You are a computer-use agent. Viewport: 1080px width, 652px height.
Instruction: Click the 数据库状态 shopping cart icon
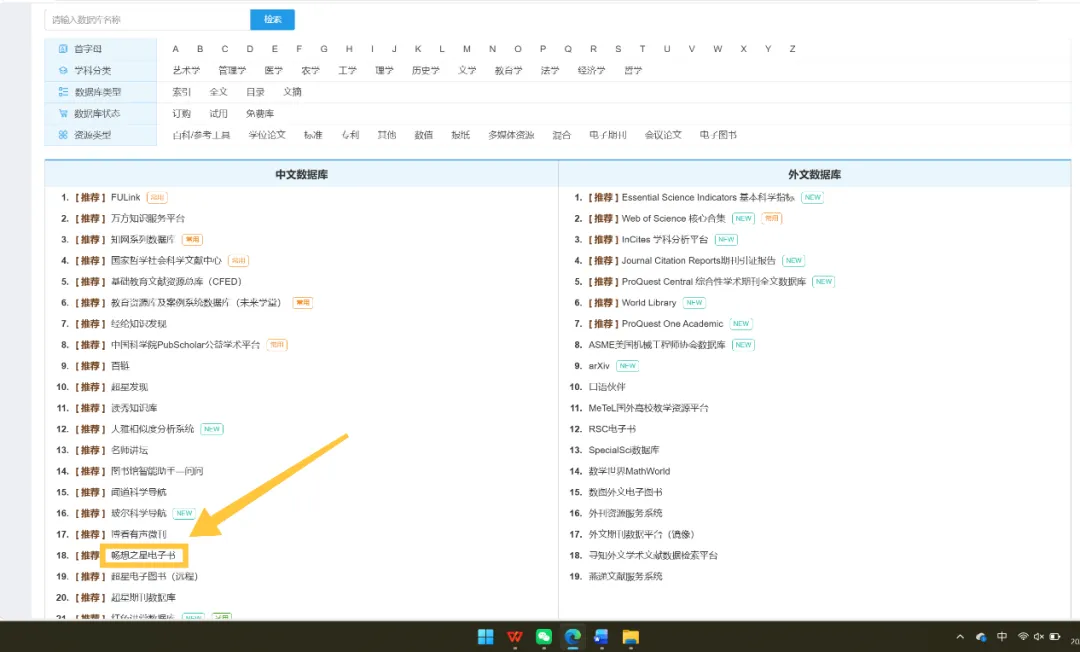tap(63, 114)
